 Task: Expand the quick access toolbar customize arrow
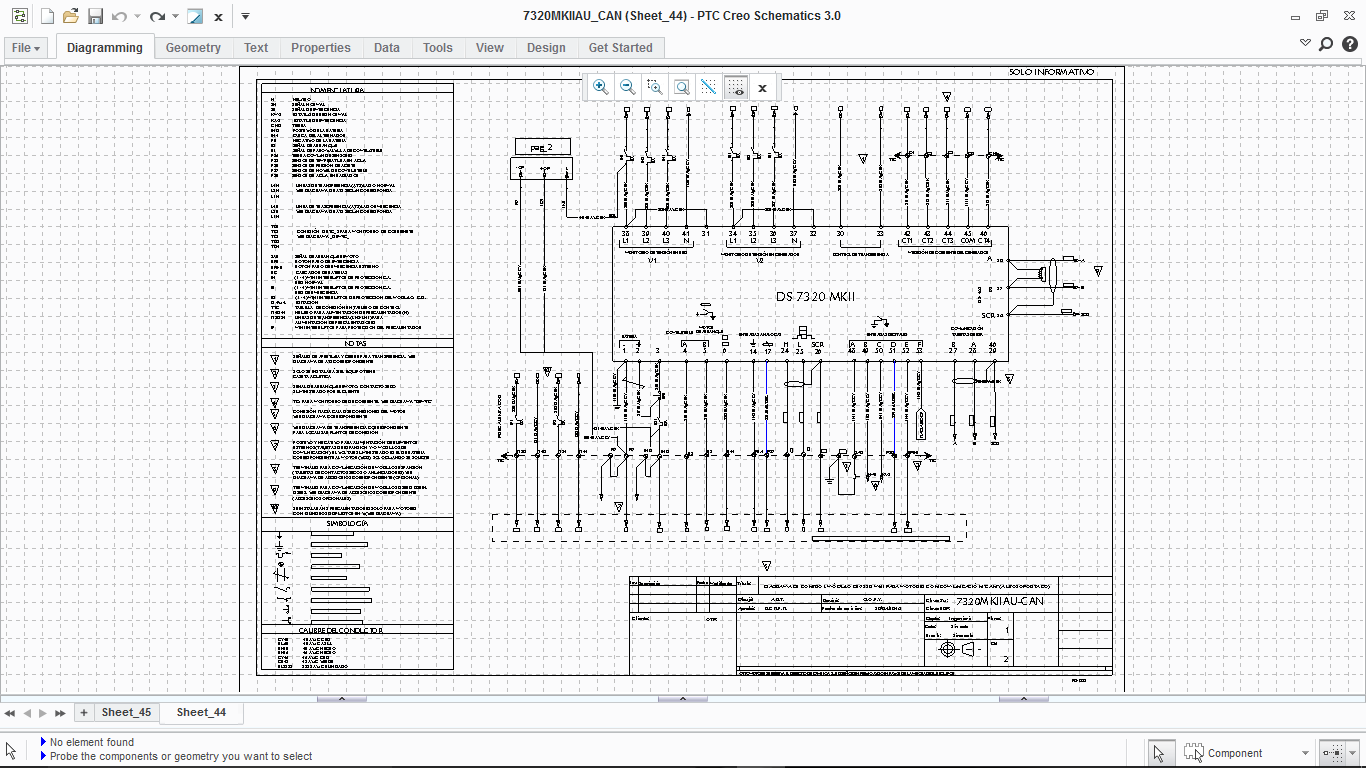point(245,16)
